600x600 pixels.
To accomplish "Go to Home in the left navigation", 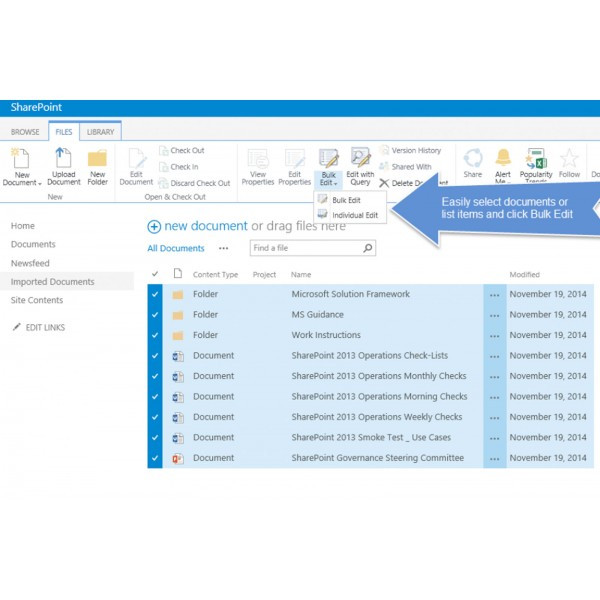I will [x=23, y=226].
